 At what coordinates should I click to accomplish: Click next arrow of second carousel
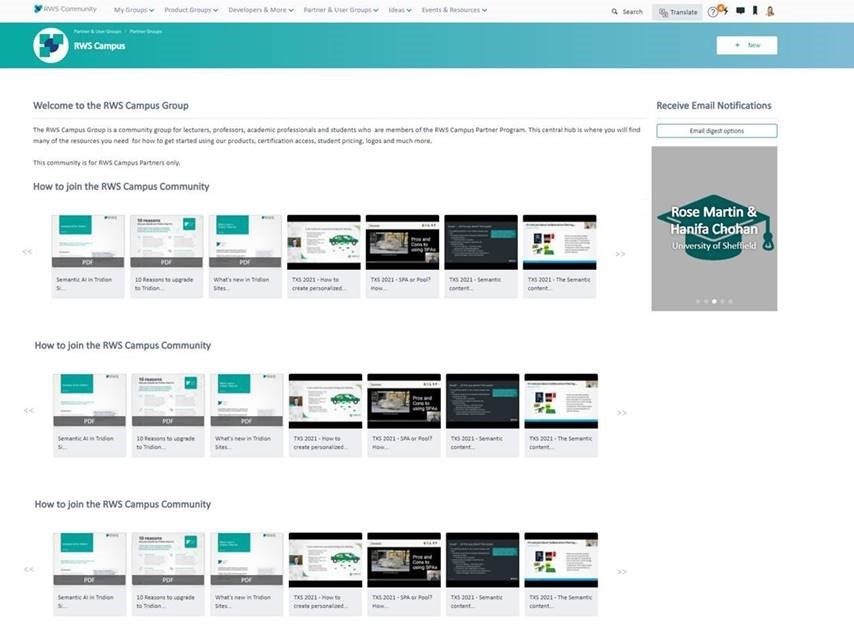[x=621, y=413]
